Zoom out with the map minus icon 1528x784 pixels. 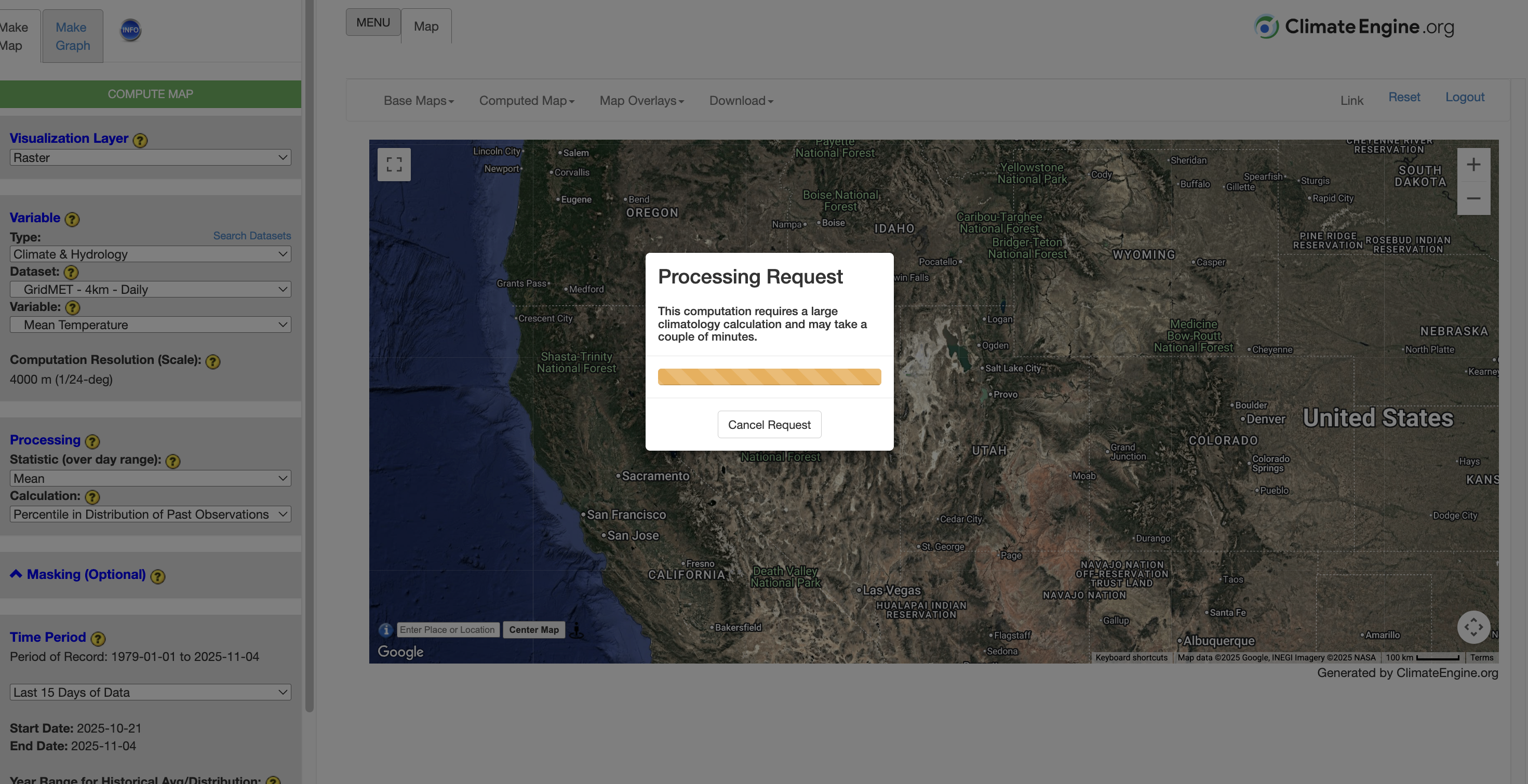click(x=1473, y=198)
